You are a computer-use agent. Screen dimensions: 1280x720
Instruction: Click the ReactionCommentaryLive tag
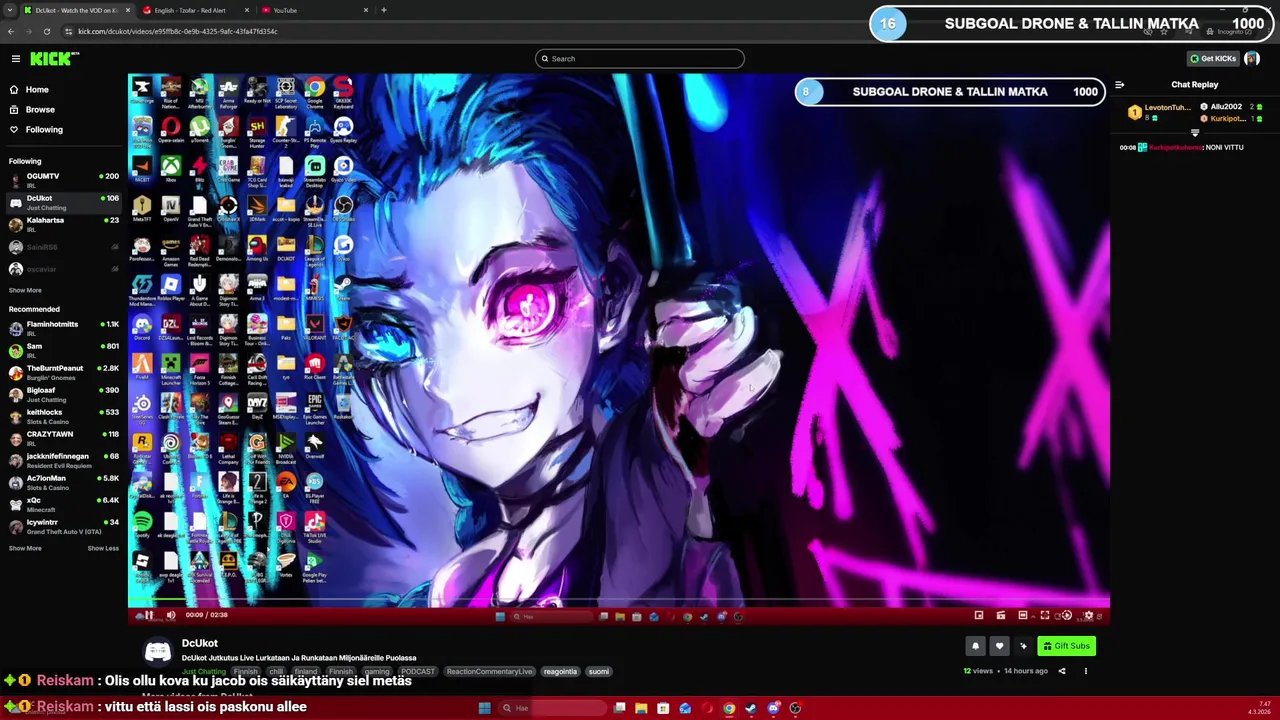point(489,672)
